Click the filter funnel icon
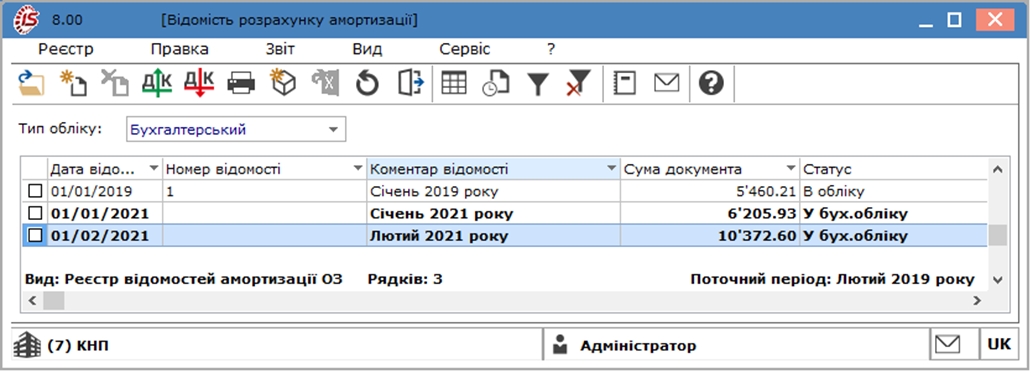Viewport: 1033px width, 374px height. point(538,84)
